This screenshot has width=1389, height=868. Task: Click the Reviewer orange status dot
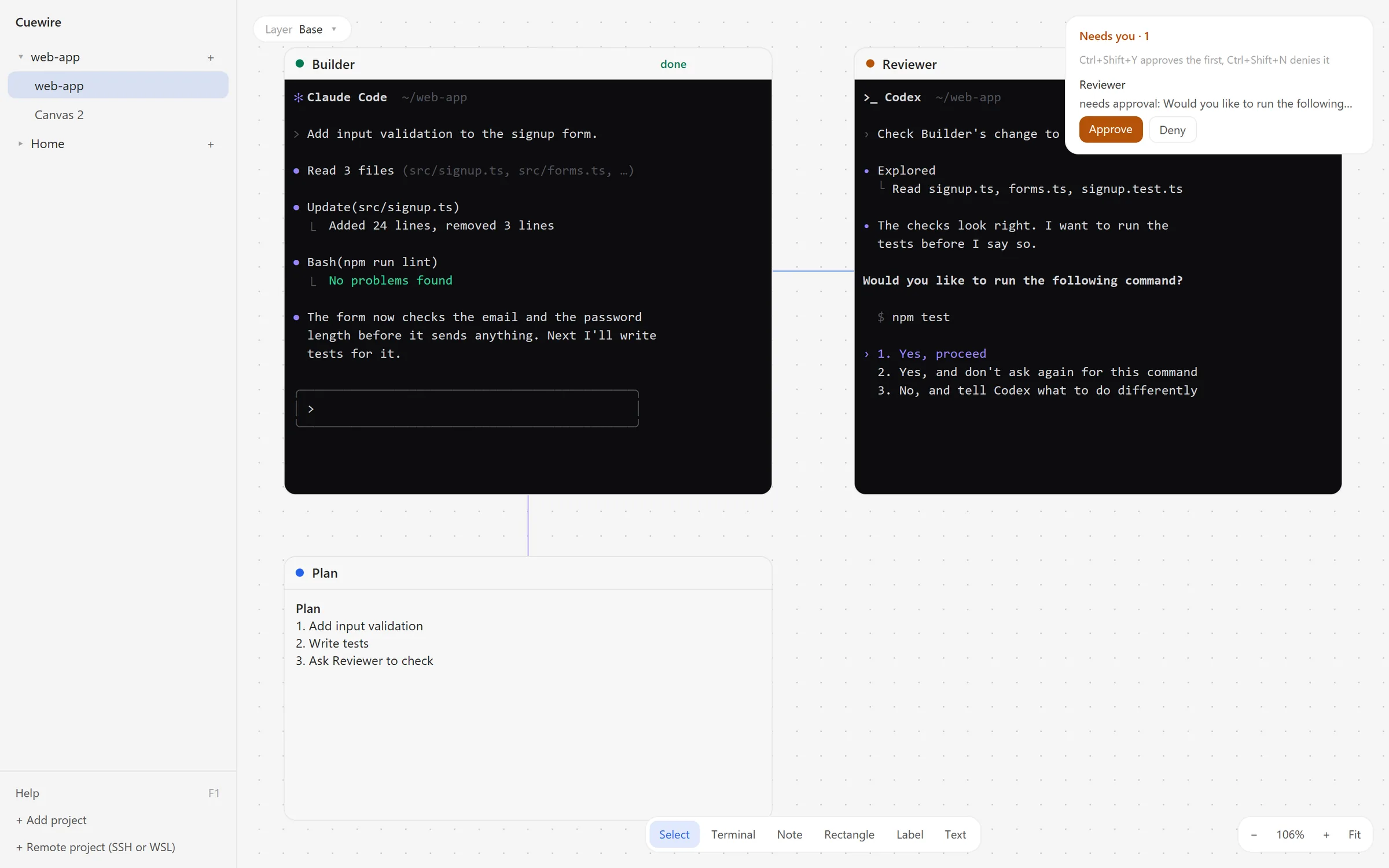[x=870, y=64]
